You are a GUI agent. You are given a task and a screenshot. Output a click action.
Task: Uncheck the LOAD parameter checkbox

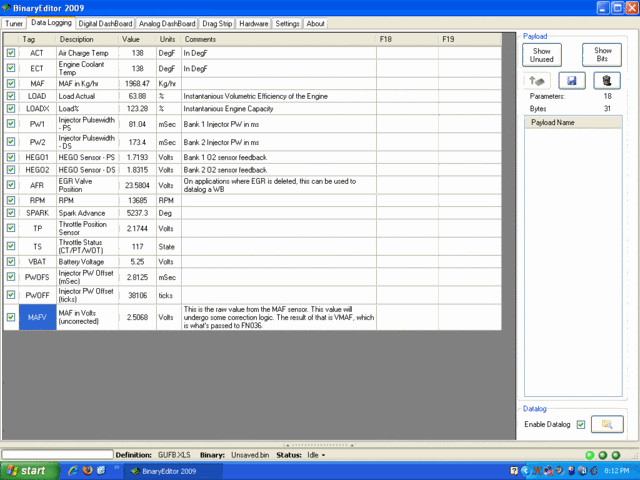(11, 96)
